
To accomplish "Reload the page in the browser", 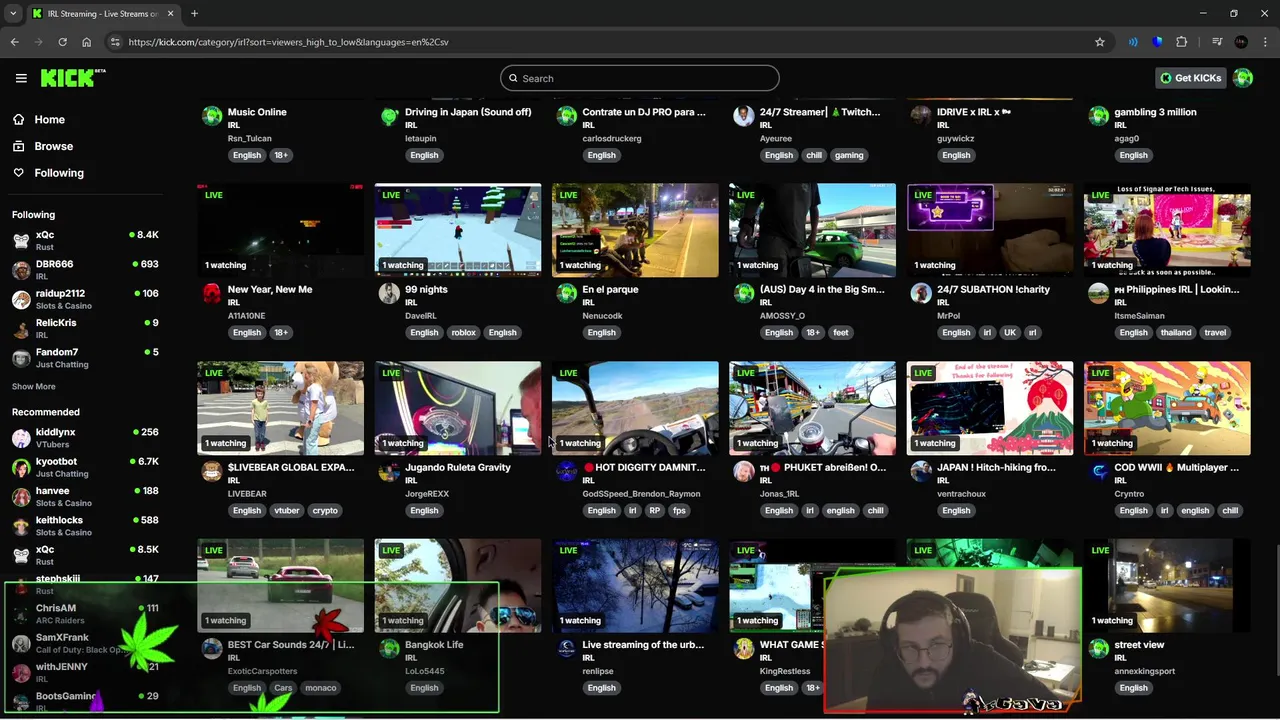I will pos(62,42).
